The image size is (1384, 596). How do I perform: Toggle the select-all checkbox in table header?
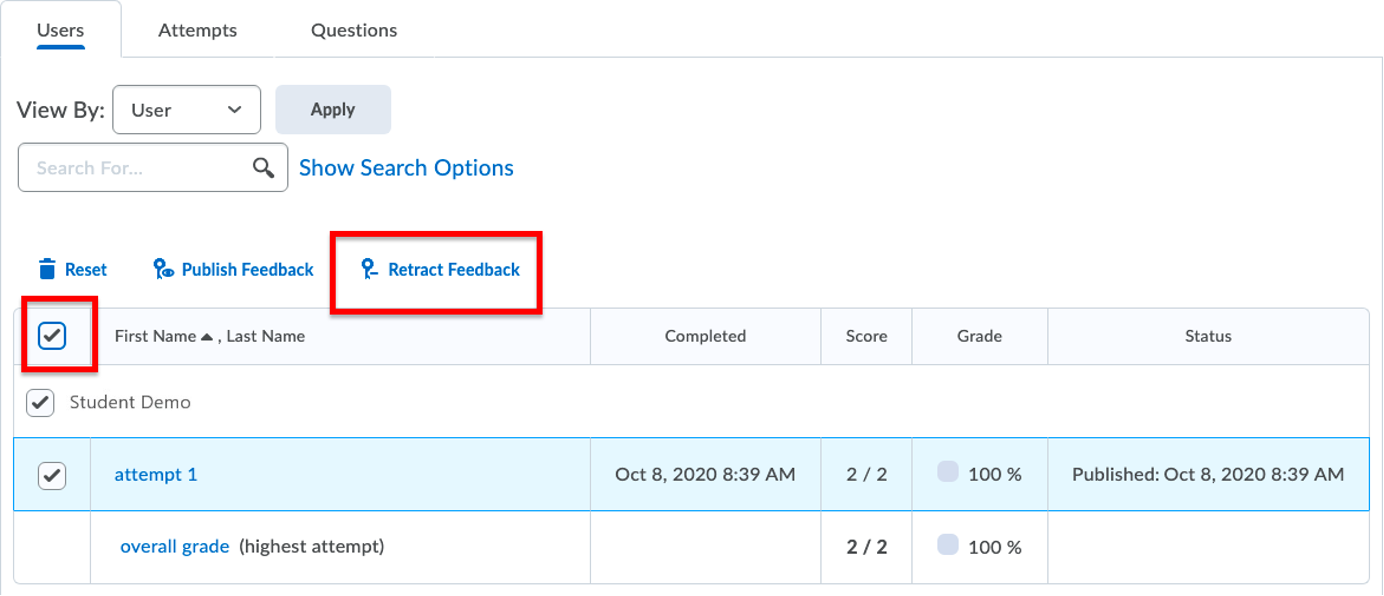(x=52, y=336)
